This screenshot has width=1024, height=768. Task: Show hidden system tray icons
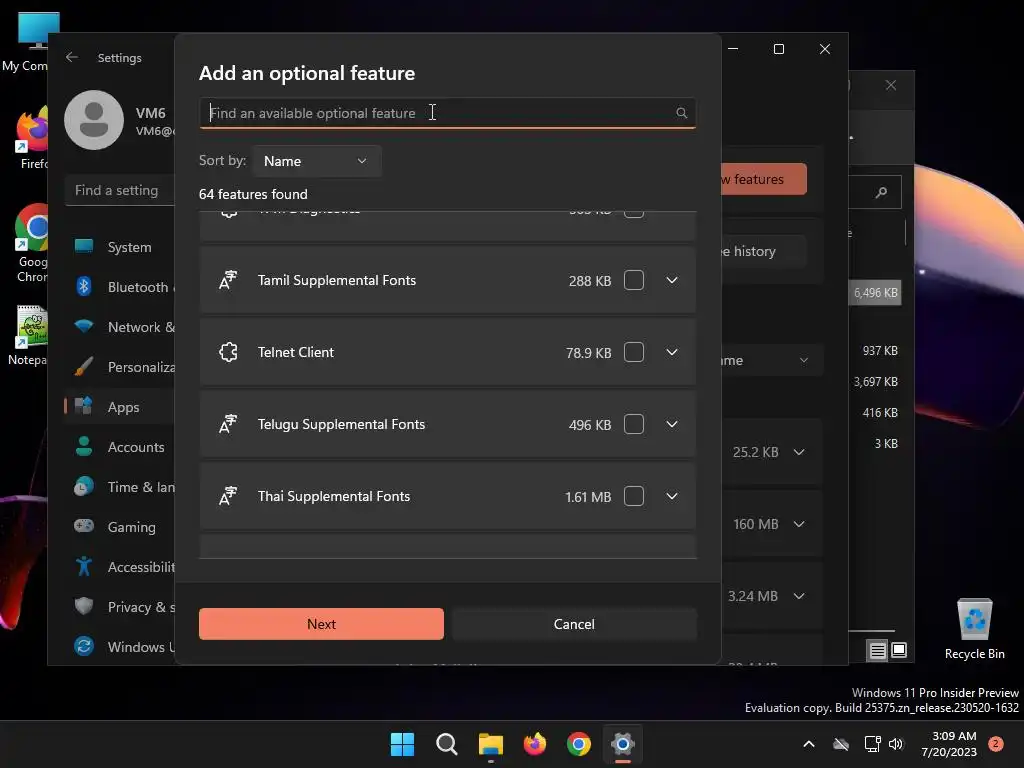tap(808, 744)
